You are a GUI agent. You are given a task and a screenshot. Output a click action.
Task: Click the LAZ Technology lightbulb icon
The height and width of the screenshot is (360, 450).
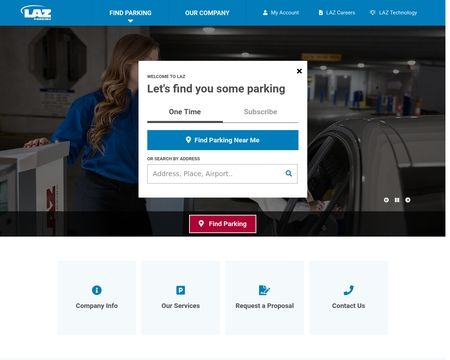coord(372,13)
